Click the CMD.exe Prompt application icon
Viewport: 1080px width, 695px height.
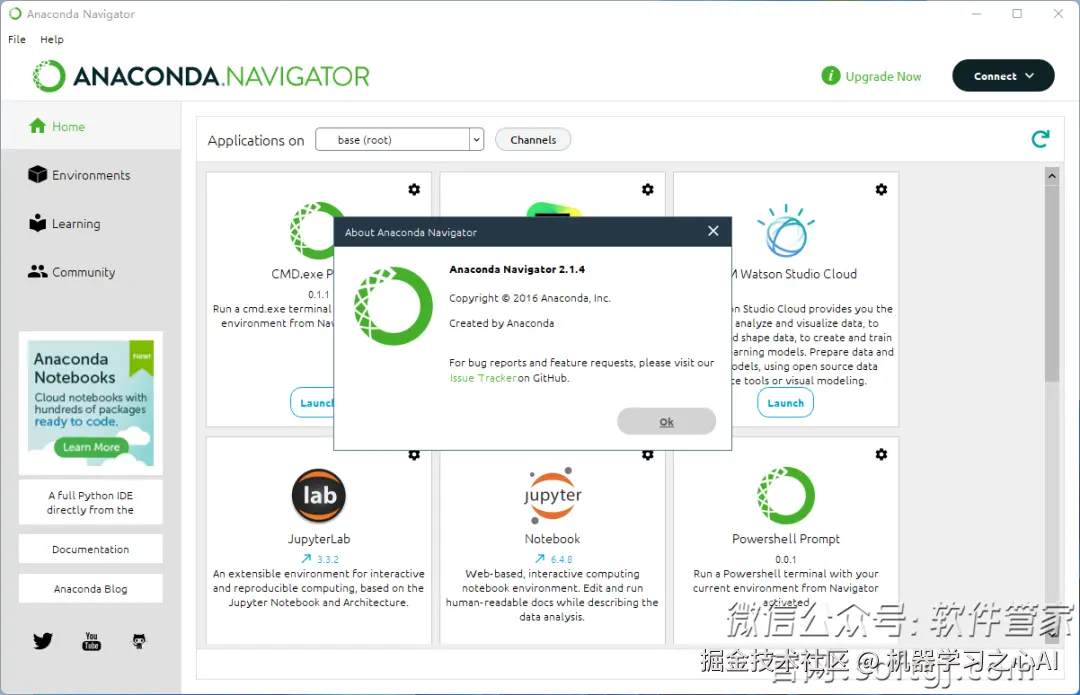coord(313,230)
